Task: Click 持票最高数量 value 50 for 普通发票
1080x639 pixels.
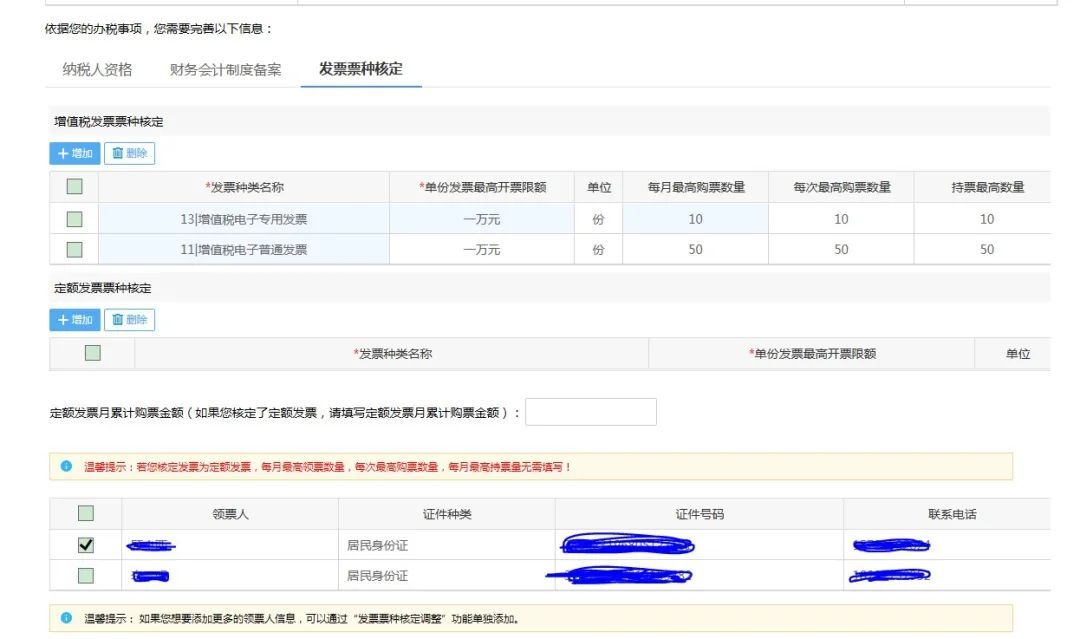Action: 987,249
